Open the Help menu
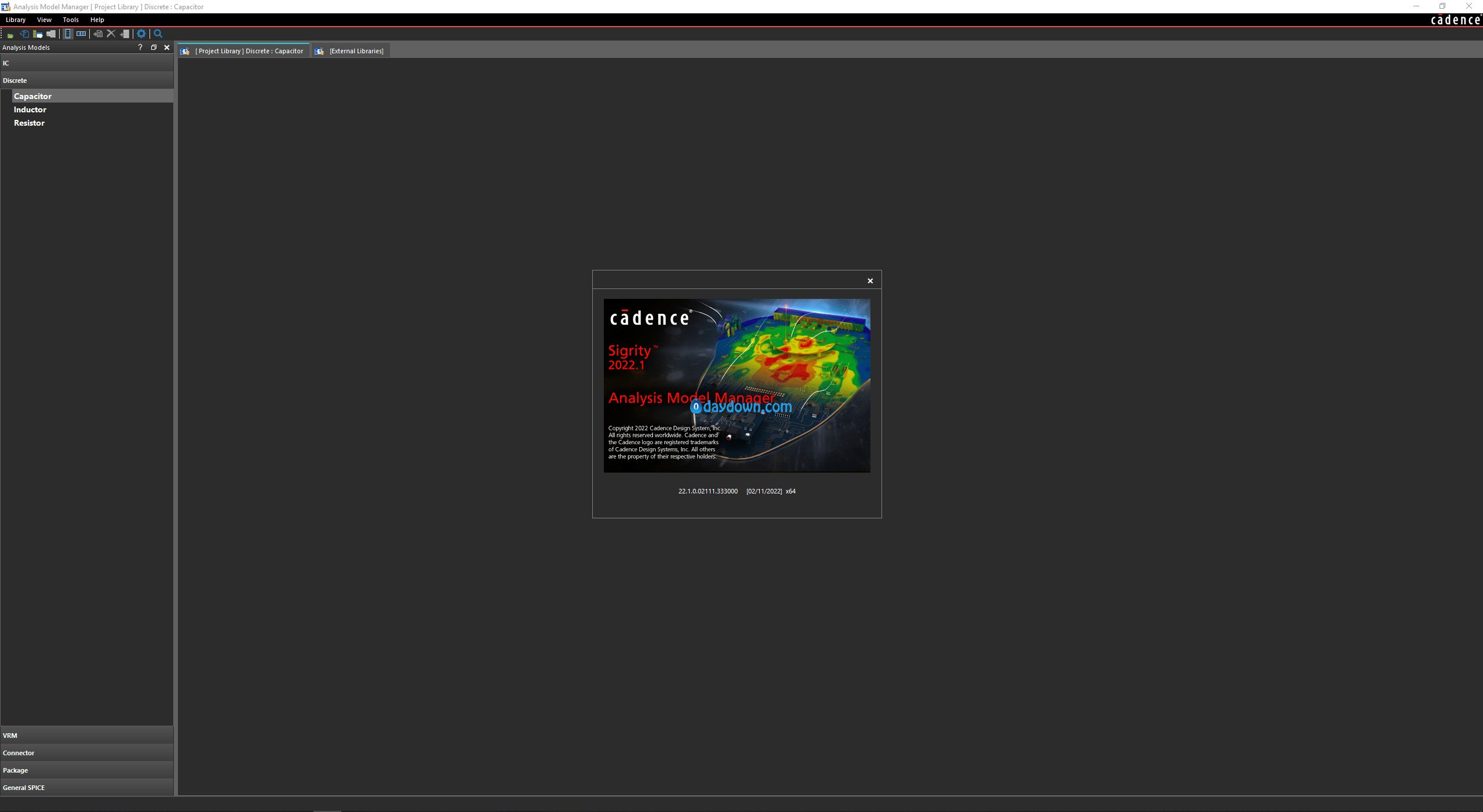This screenshot has width=1483, height=812. 97,20
